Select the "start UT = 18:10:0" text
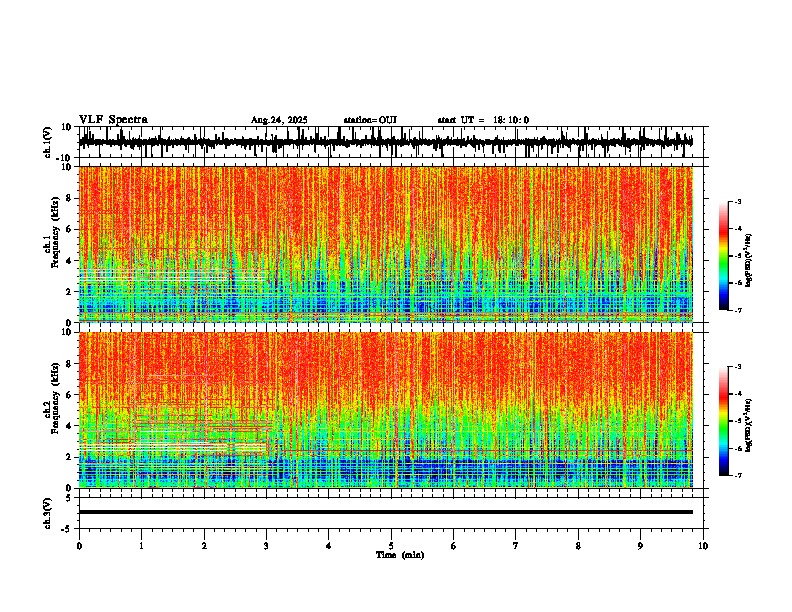792x612 pixels. pyautogui.click(x=483, y=120)
